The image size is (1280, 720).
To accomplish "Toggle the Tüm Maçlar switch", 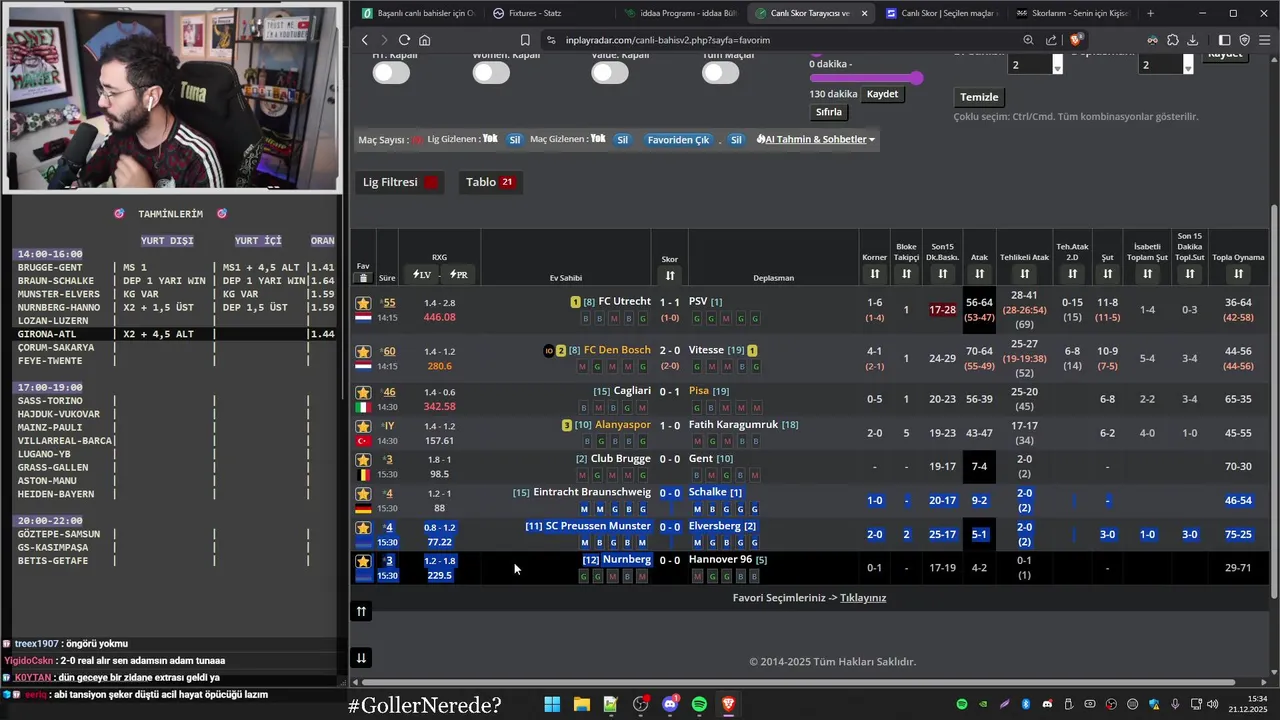I will 720,72.
